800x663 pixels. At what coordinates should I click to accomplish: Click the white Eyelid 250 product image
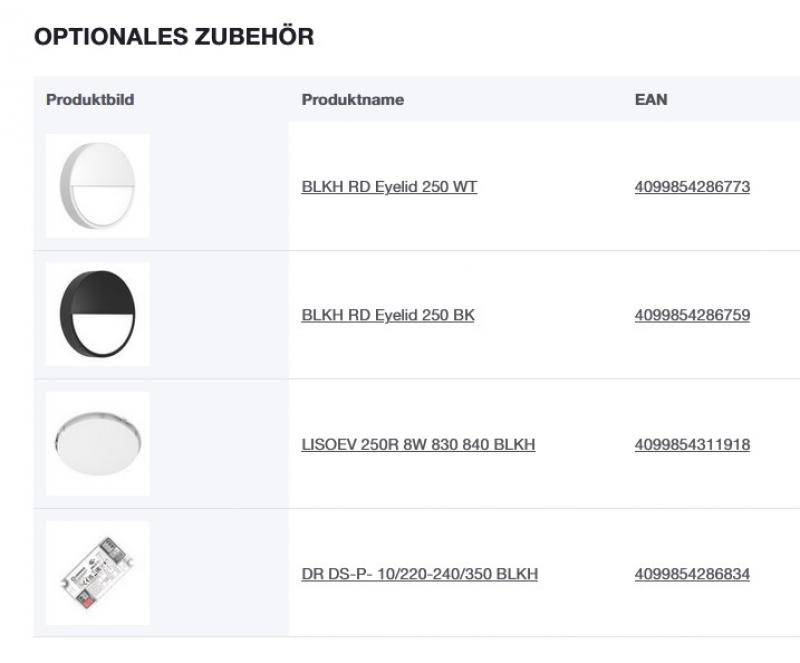(x=96, y=184)
